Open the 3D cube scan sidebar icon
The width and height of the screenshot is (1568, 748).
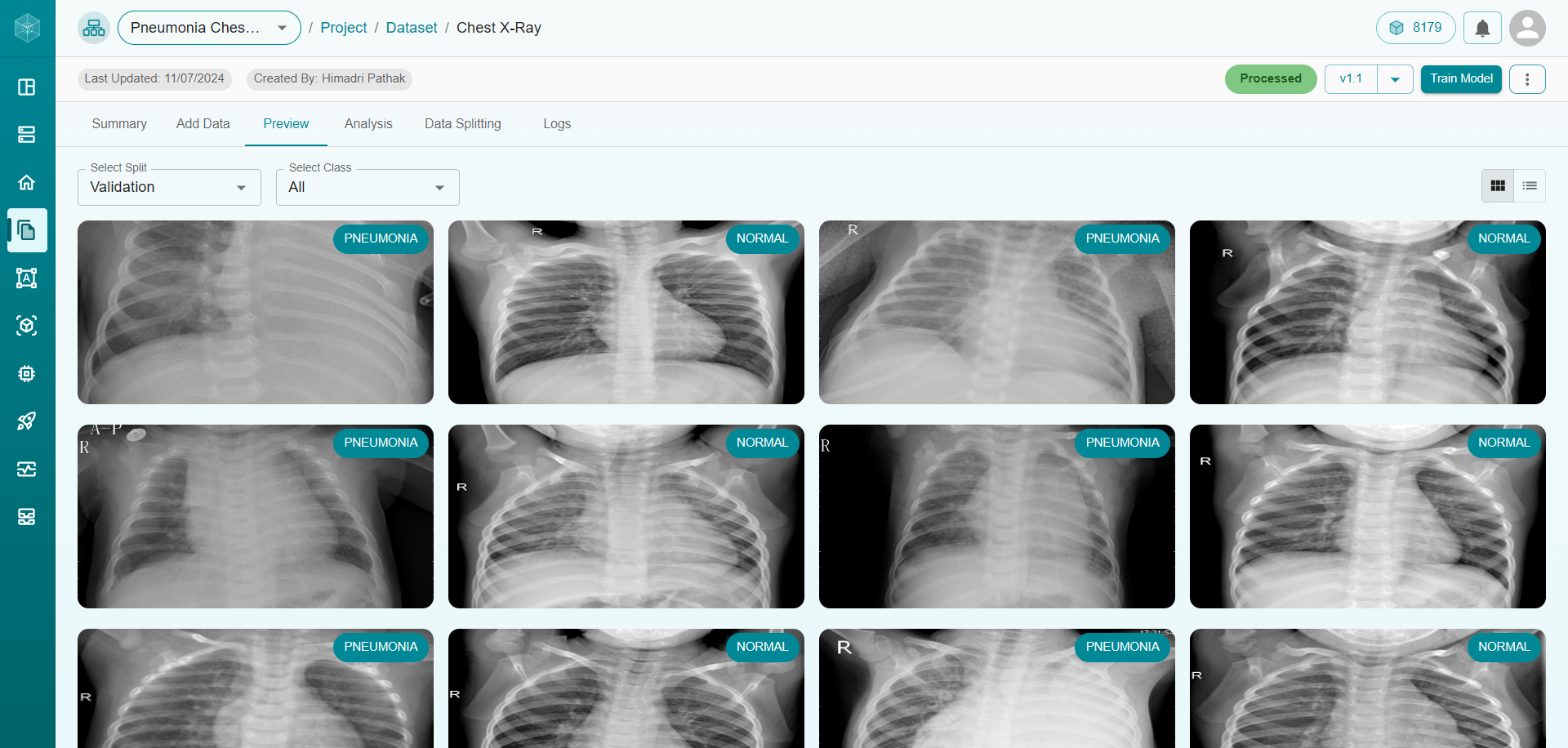click(27, 326)
